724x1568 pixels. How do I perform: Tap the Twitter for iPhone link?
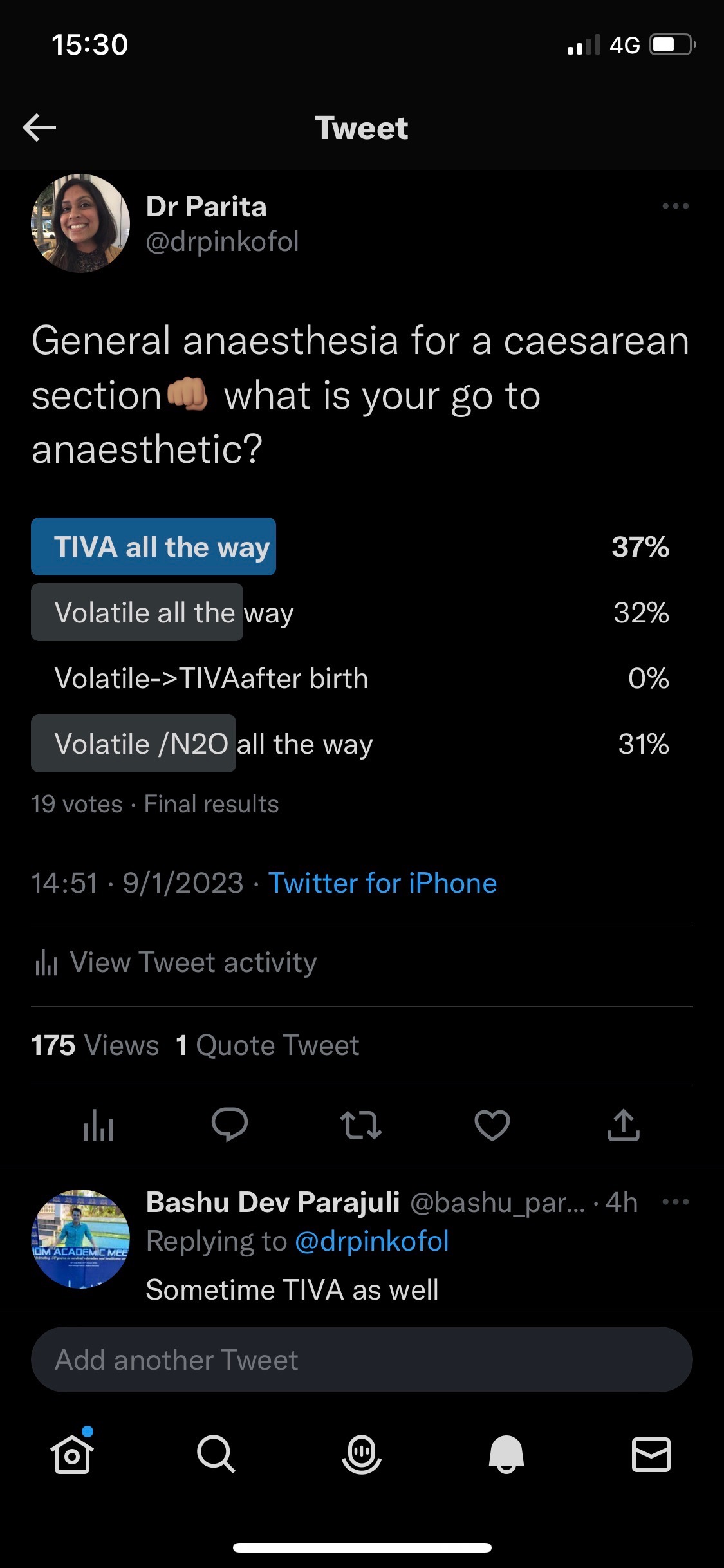[382, 883]
